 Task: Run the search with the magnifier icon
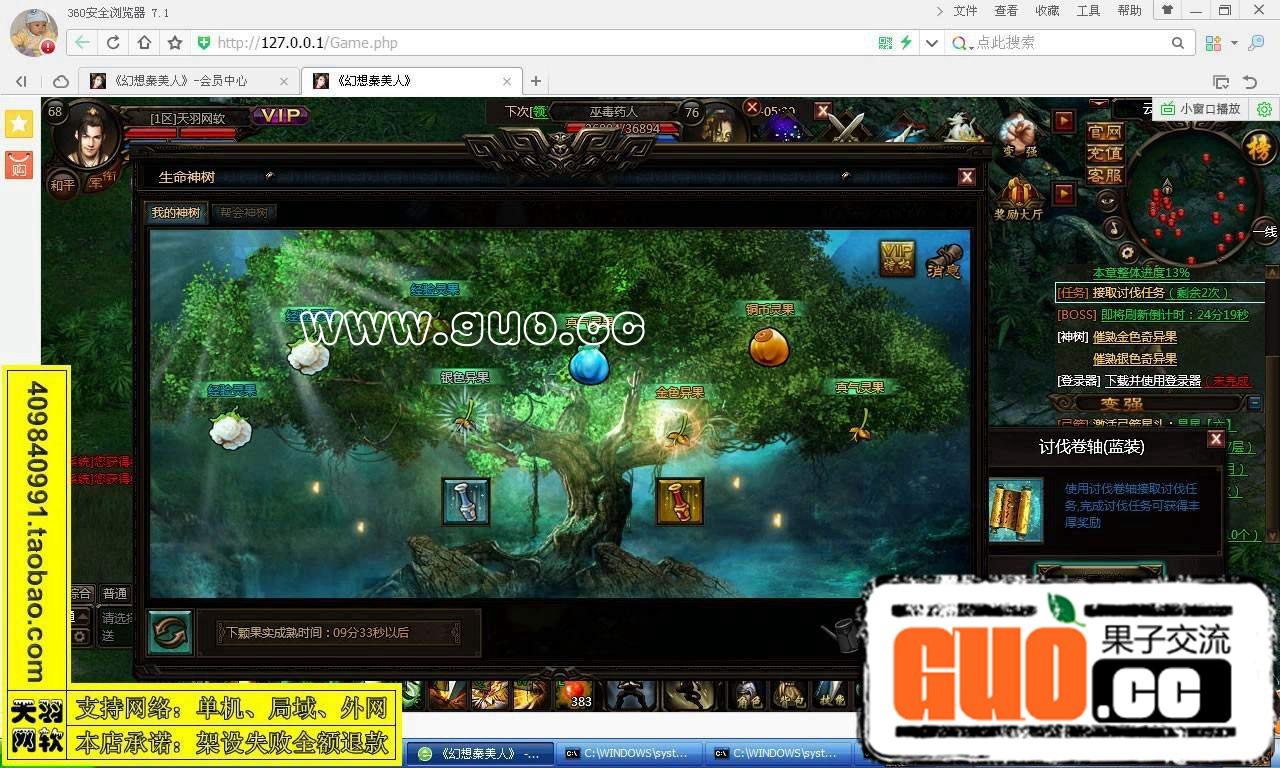(1178, 43)
